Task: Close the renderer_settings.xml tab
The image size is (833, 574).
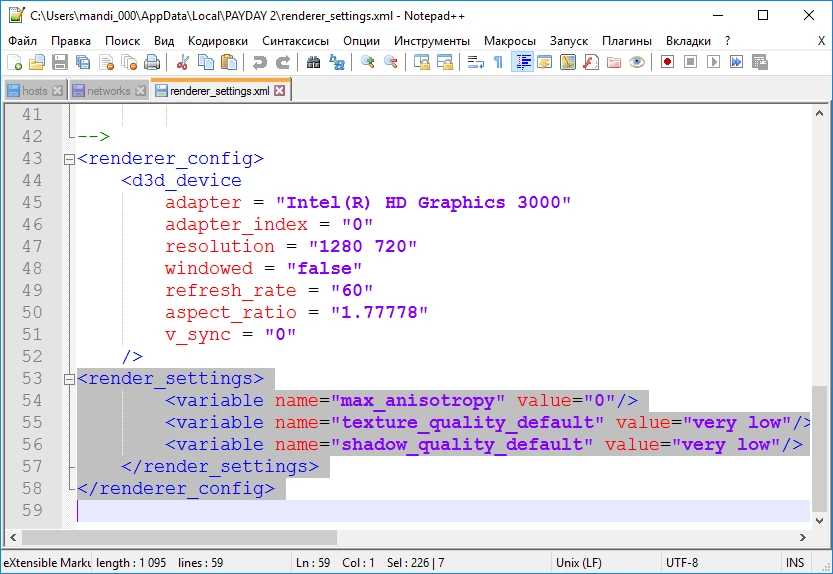Action: click(x=280, y=91)
